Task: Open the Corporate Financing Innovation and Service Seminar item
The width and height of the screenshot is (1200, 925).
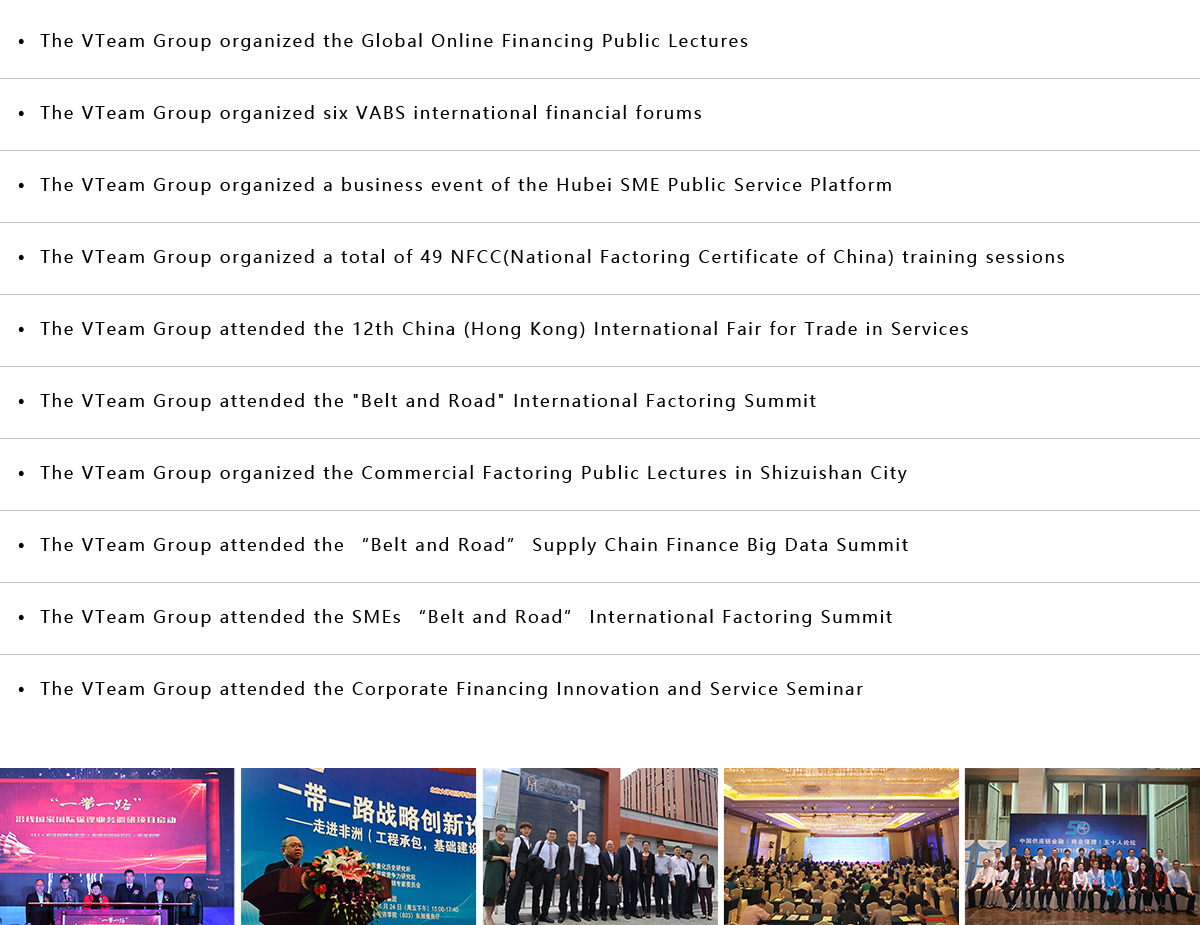Action: [451, 689]
